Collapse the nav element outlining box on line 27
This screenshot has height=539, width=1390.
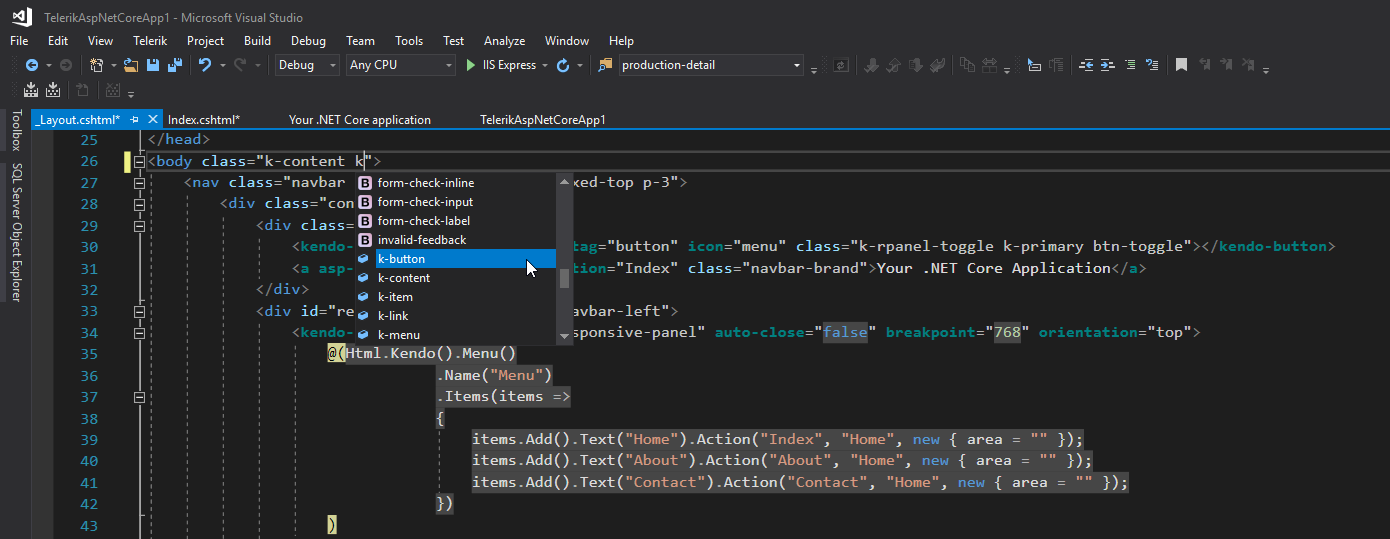click(139, 183)
